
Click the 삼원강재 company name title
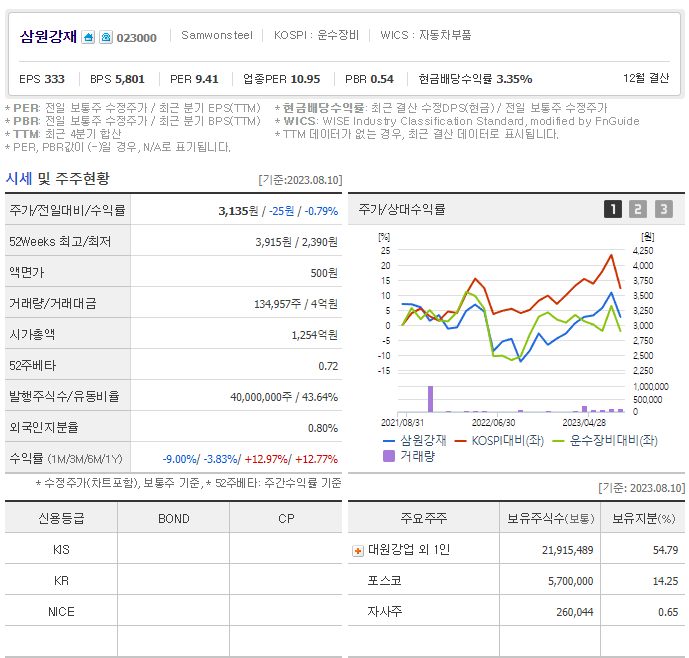coord(48,36)
